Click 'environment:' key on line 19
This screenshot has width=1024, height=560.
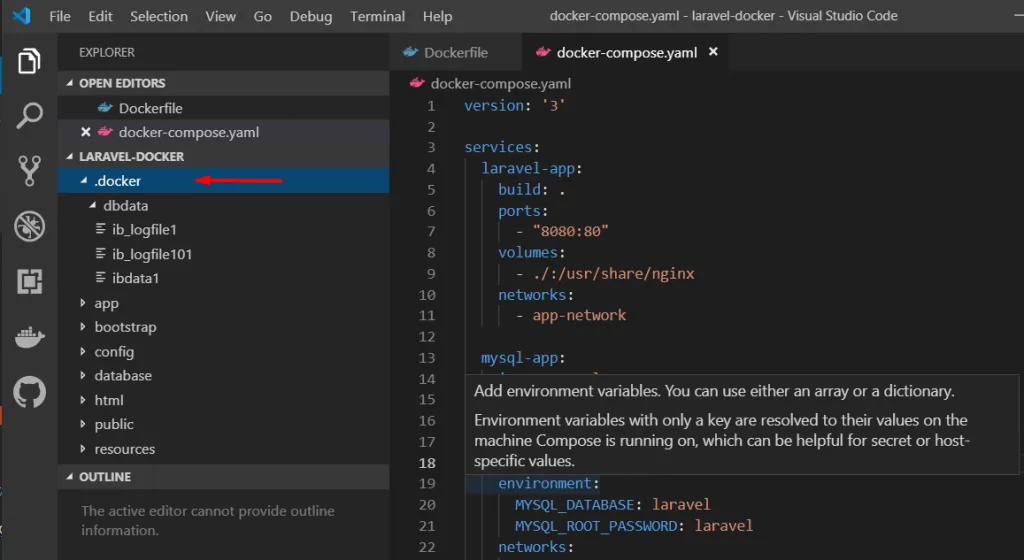(549, 484)
